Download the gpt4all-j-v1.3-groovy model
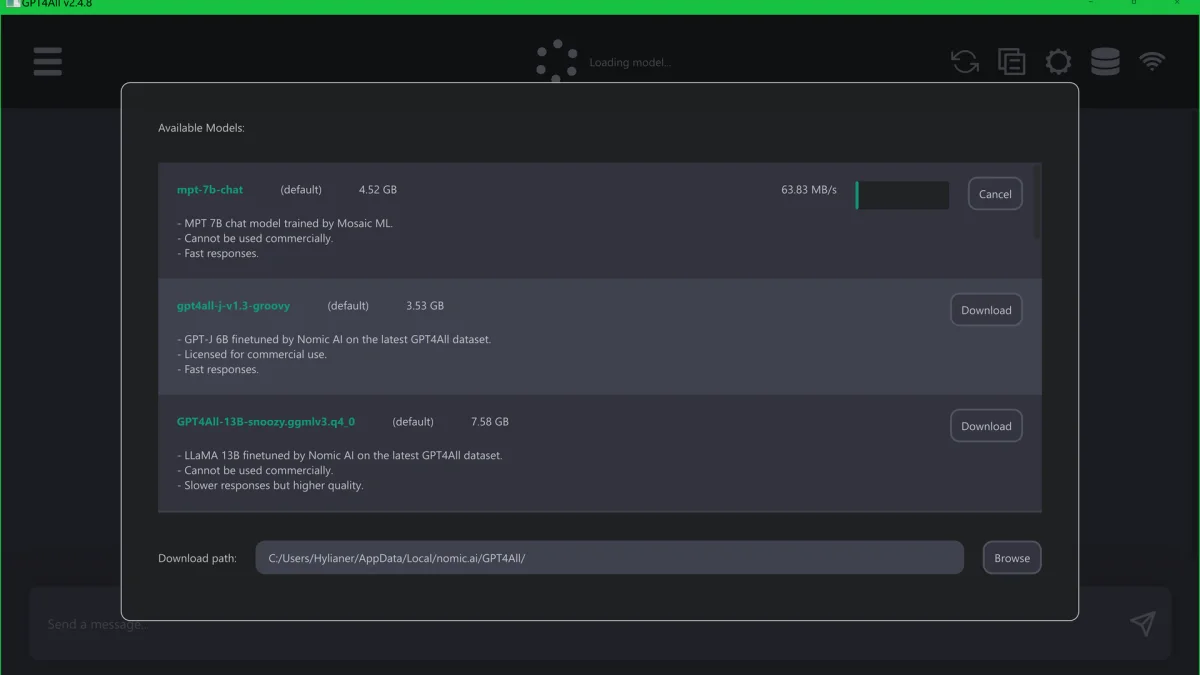The width and height of the screenshot is (1200, 675). pos(986,310)
